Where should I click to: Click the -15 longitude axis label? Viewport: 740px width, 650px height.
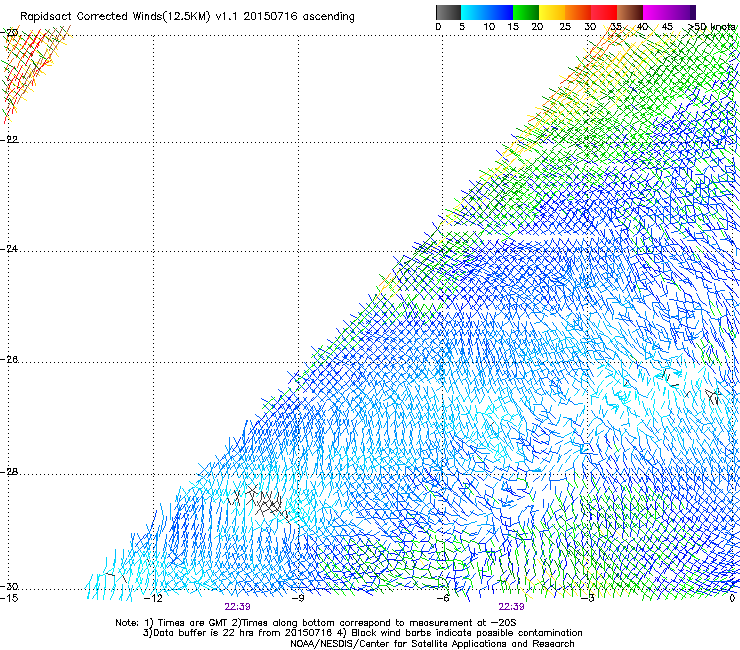tap(9, 598)
